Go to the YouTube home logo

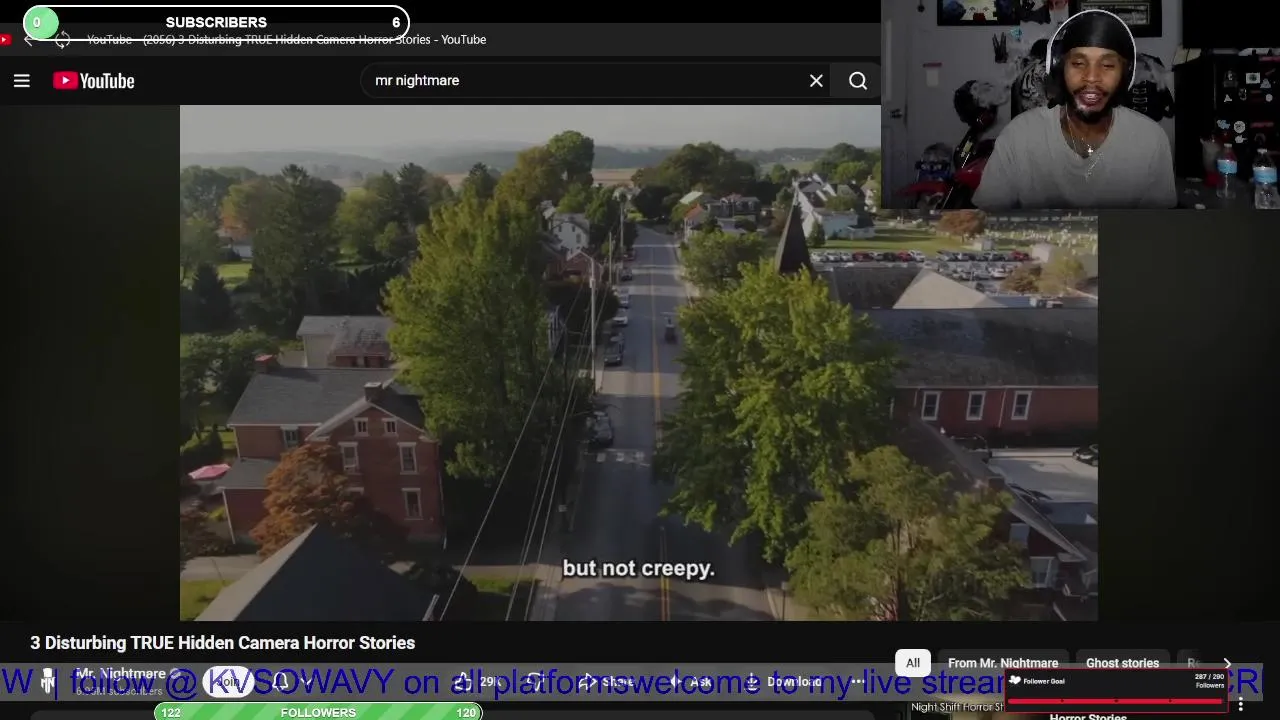(94, 81)
